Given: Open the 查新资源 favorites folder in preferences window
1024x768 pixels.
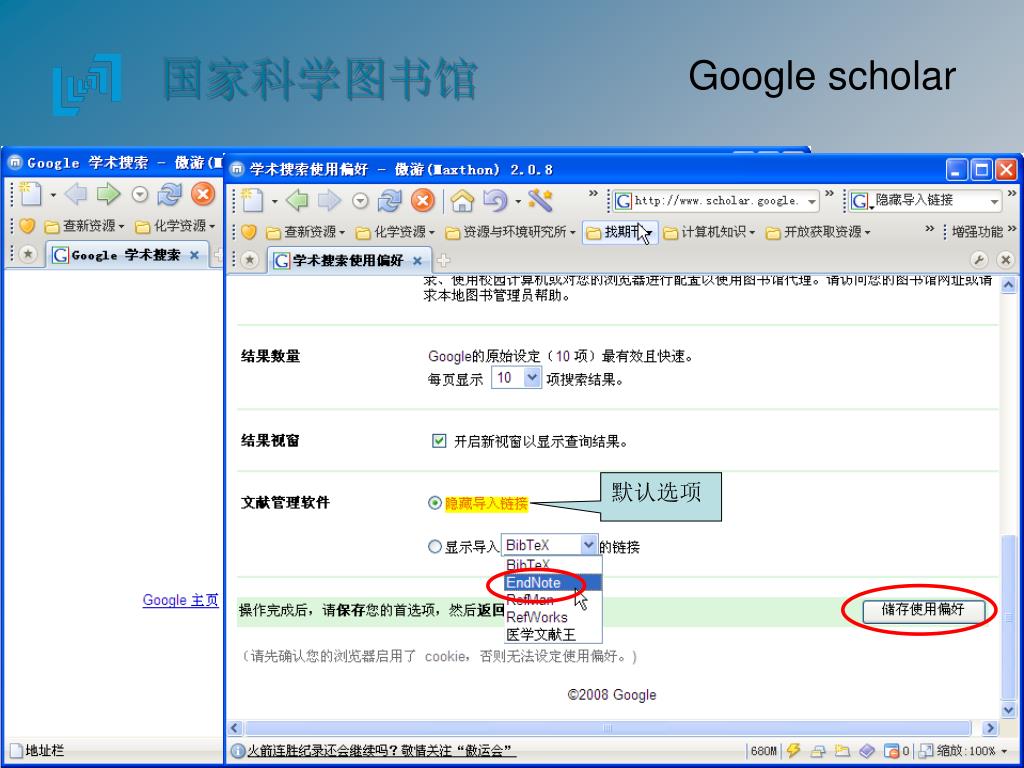Looking at the screenshot, I should (306, 232).
